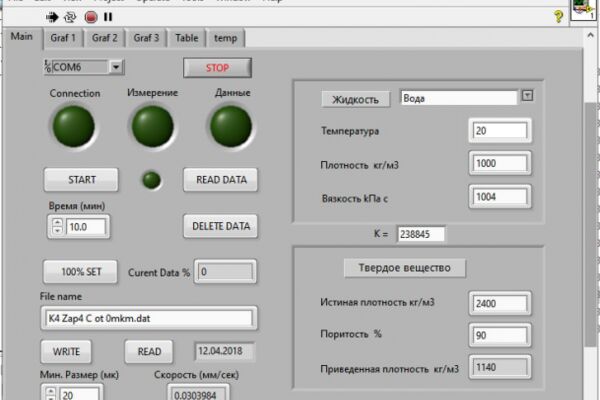Click the Плотность field showing 1000
600x400 pixels.
(x=500, y=163)
